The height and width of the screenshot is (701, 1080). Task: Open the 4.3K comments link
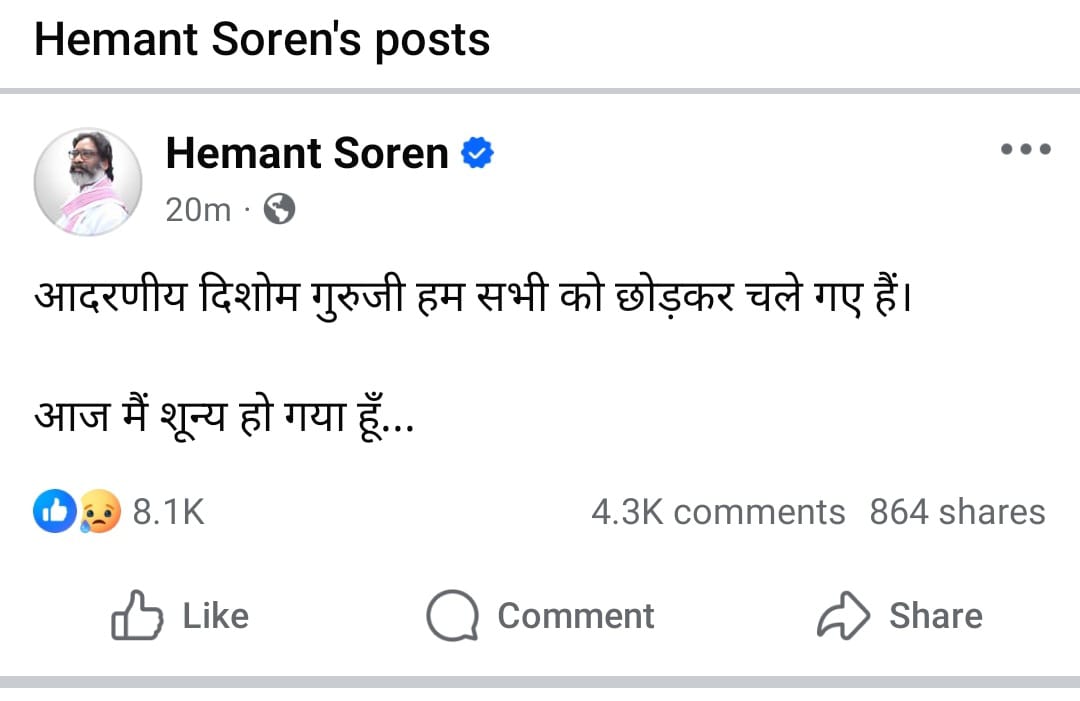coord(717,512)
